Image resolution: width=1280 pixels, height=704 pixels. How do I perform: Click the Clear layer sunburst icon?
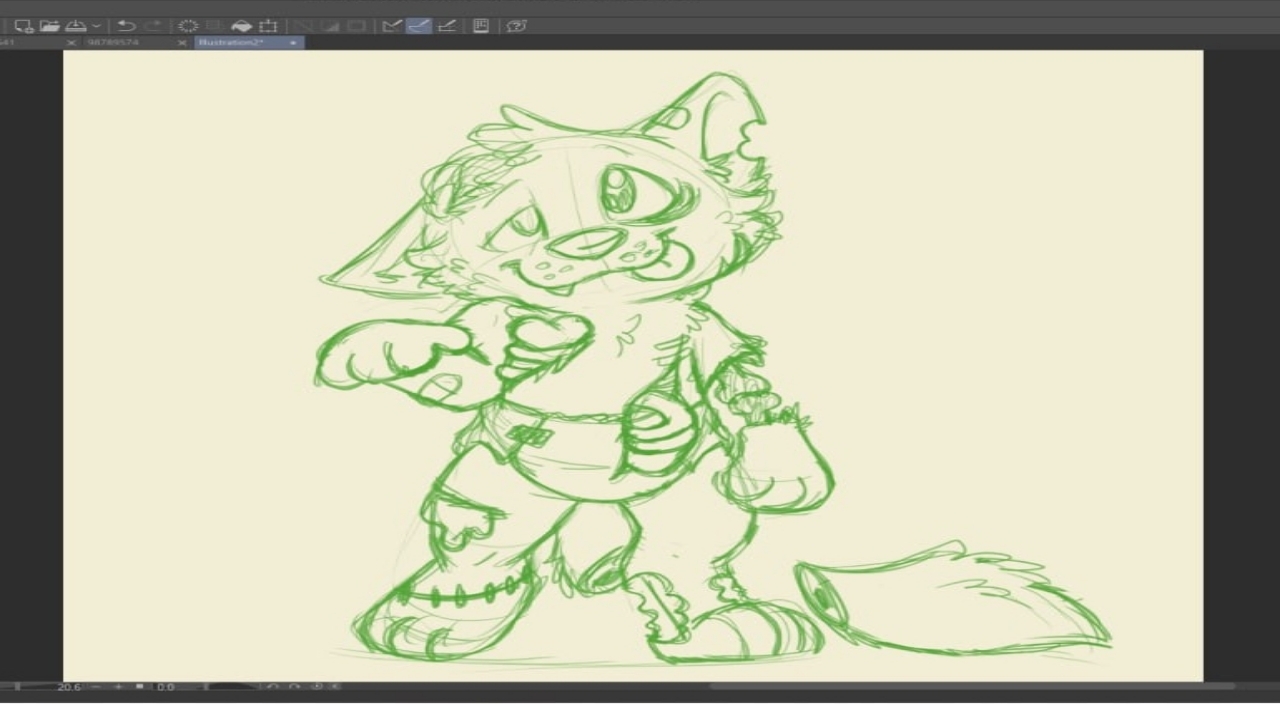tap(188, 26)
